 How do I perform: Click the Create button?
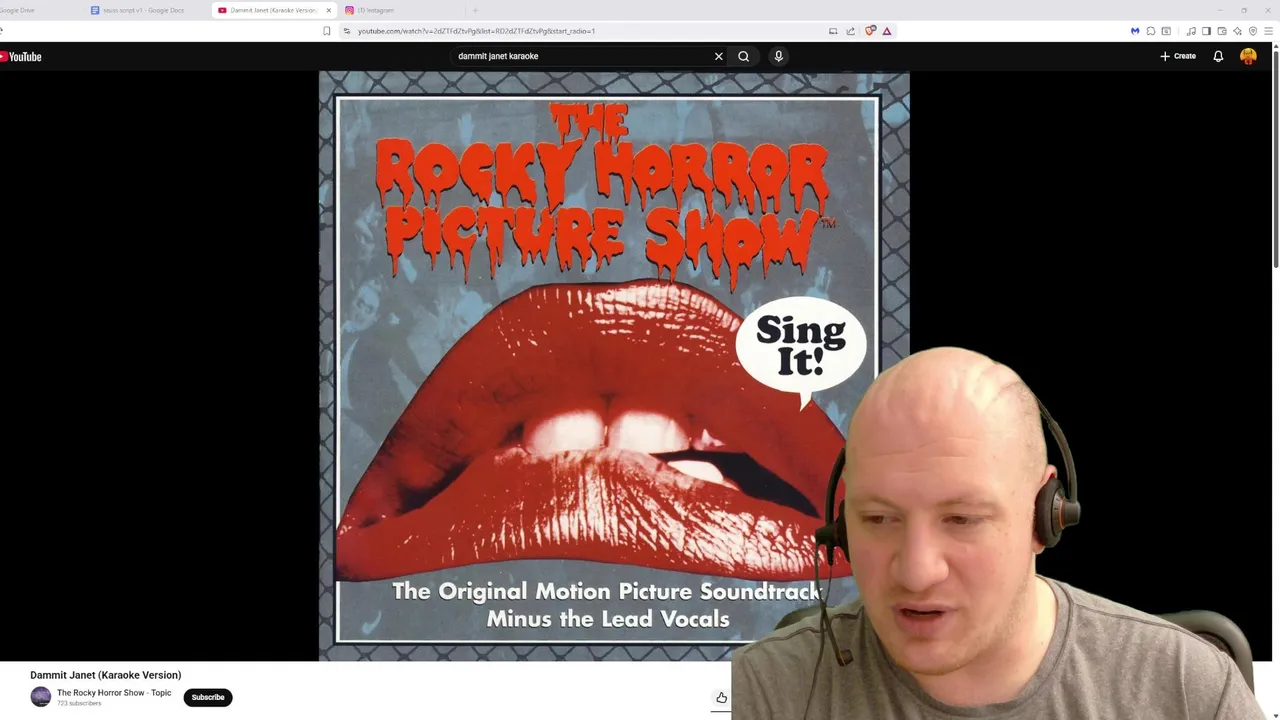1178,56
